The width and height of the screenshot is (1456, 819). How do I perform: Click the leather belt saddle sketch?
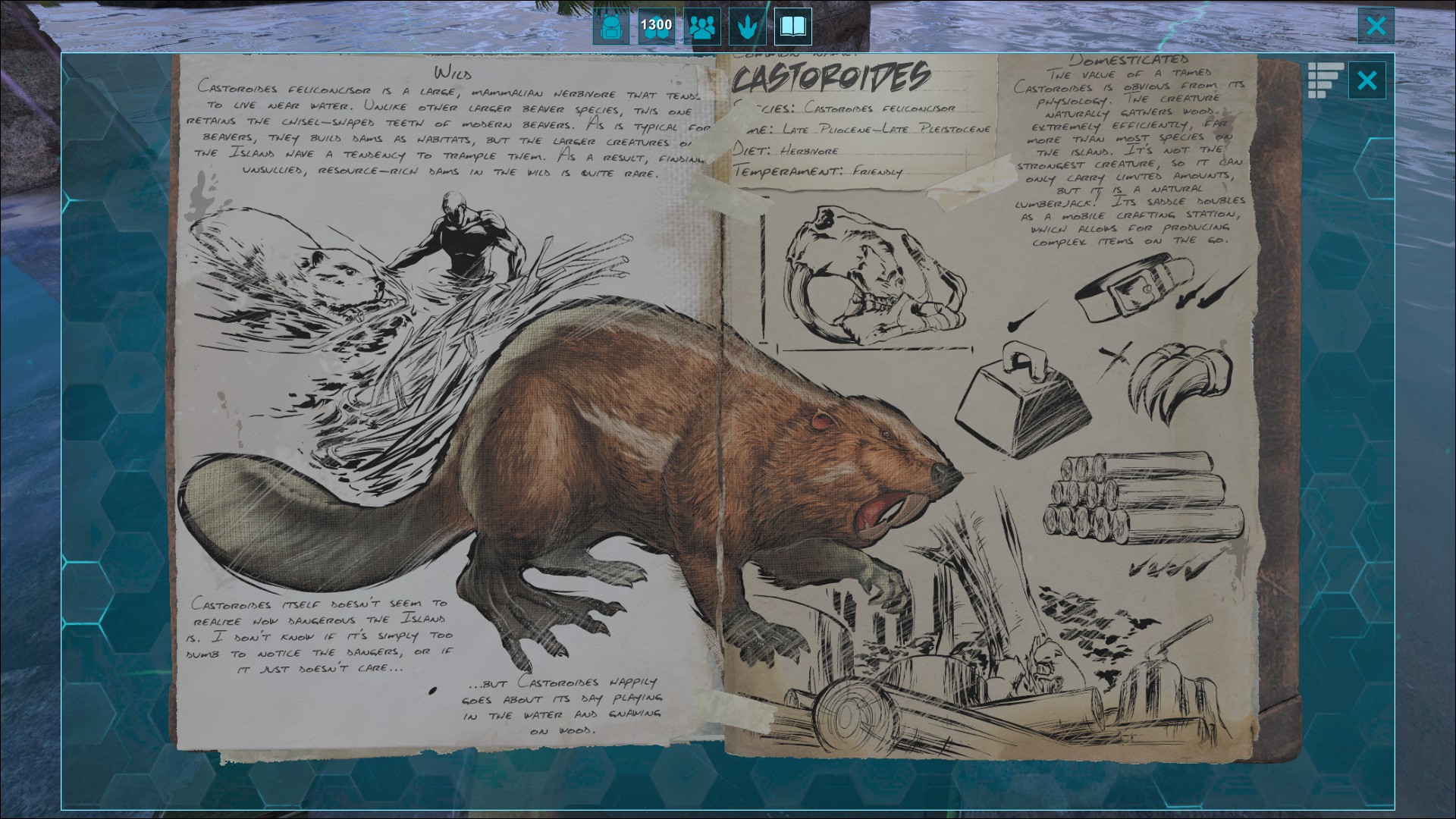[x=1134, y=288]
